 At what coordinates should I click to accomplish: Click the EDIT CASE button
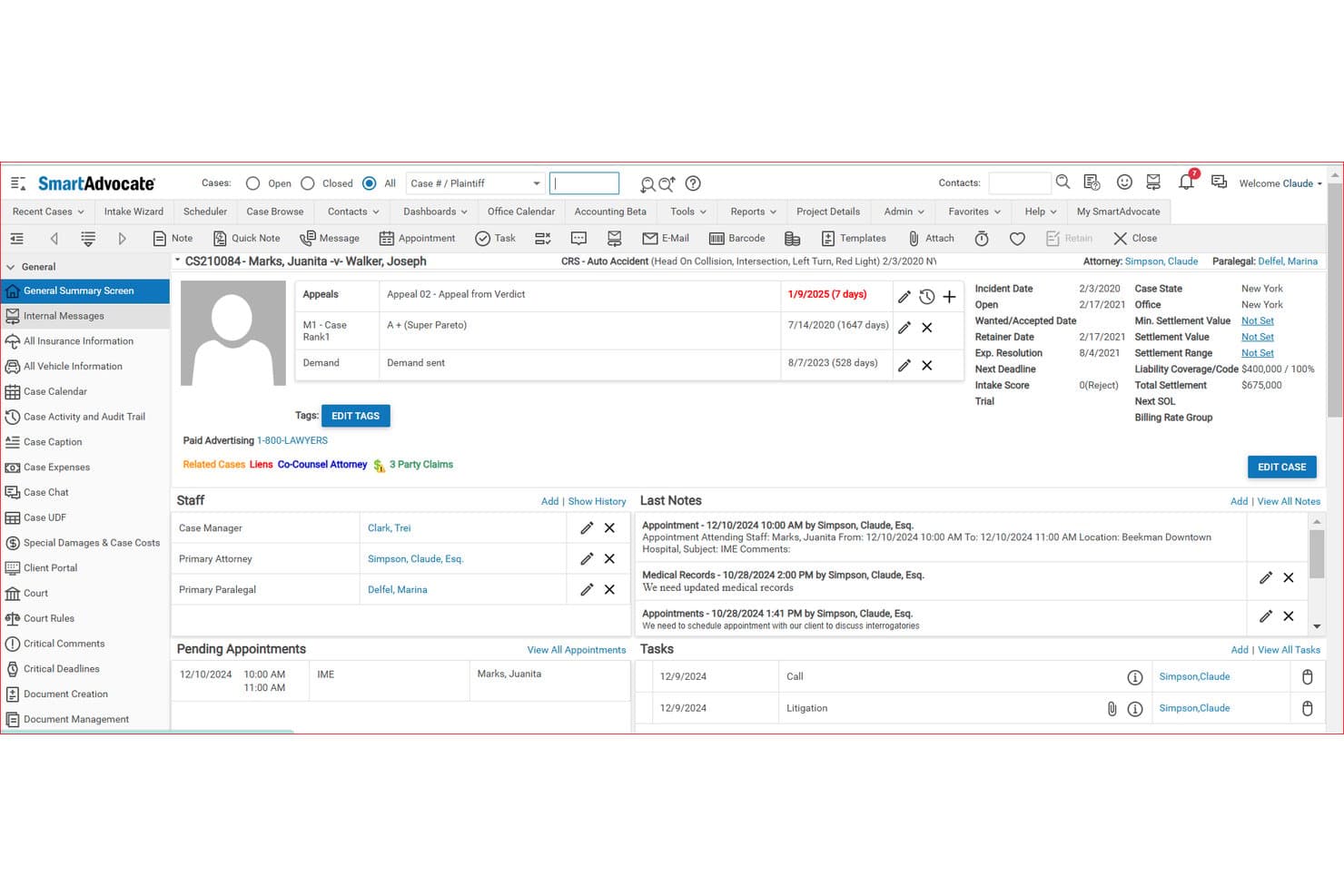[x=1281, y=467]
